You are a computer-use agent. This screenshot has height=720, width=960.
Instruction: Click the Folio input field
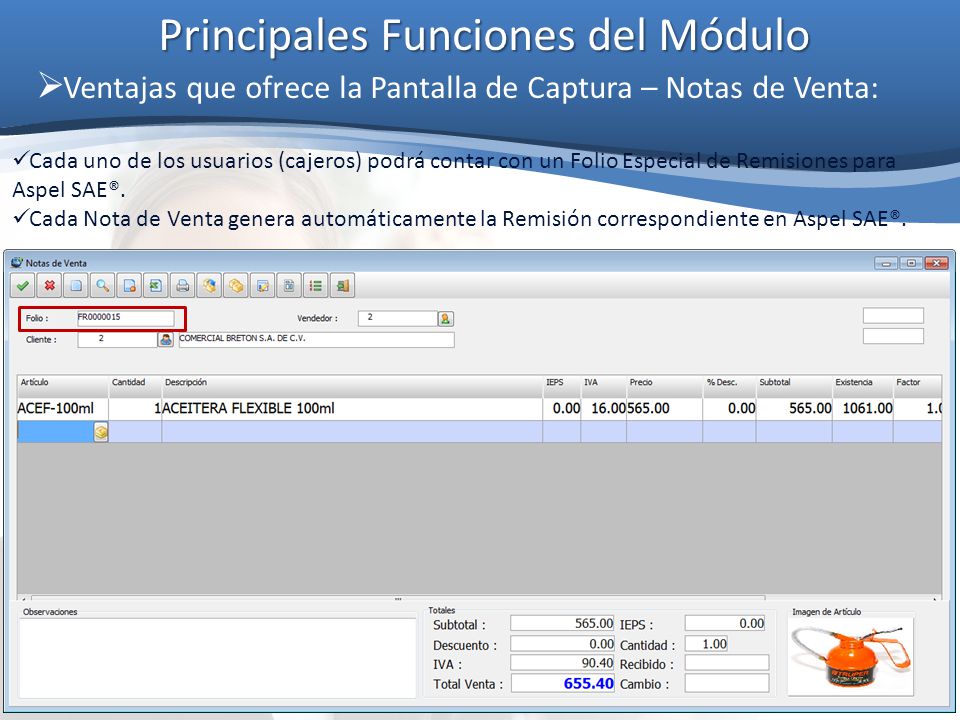tap(126, 318)
